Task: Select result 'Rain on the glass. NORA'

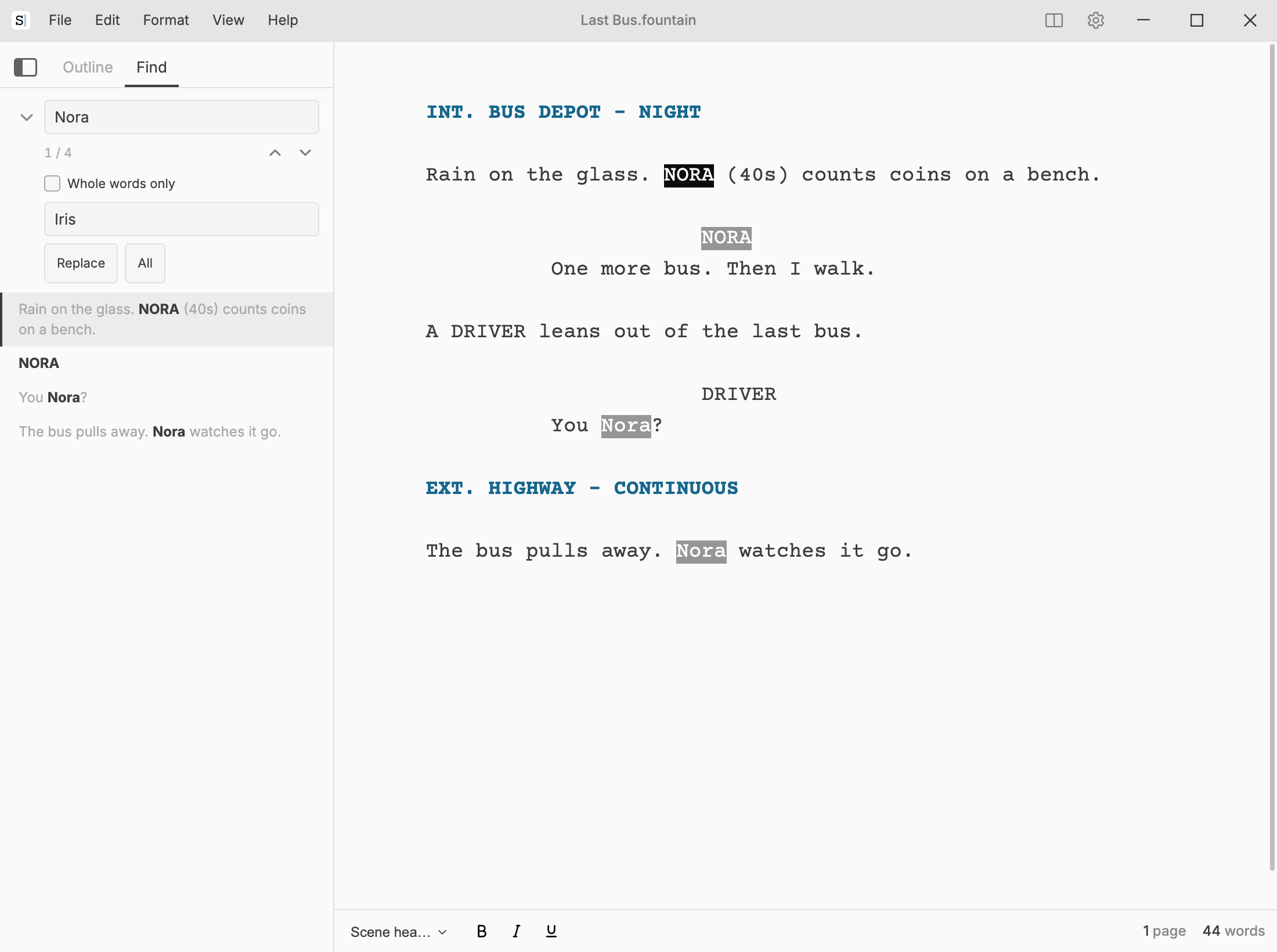Action: [167, 319]
